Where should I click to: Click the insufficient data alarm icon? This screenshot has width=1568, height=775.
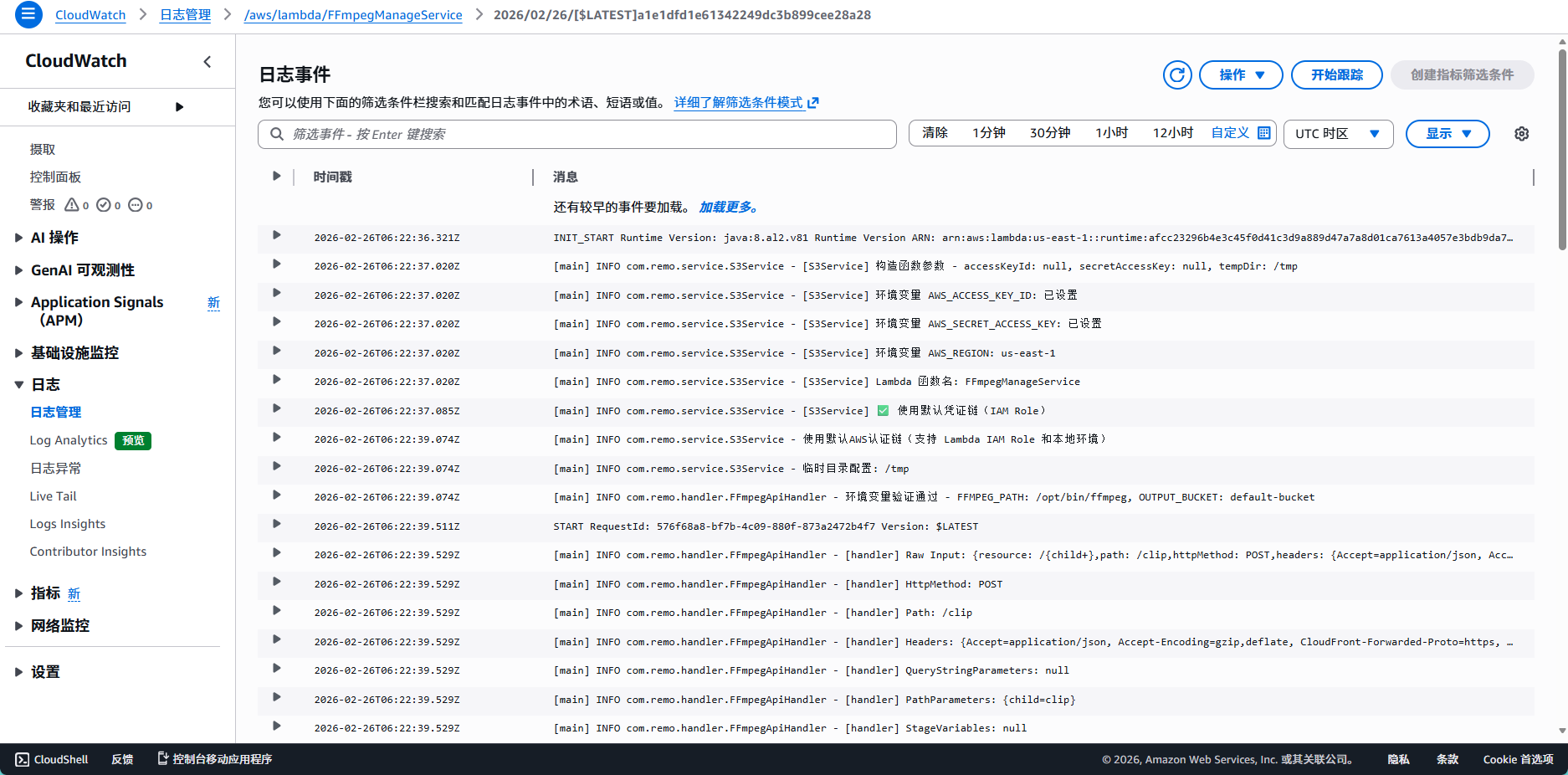pos(136,205)
